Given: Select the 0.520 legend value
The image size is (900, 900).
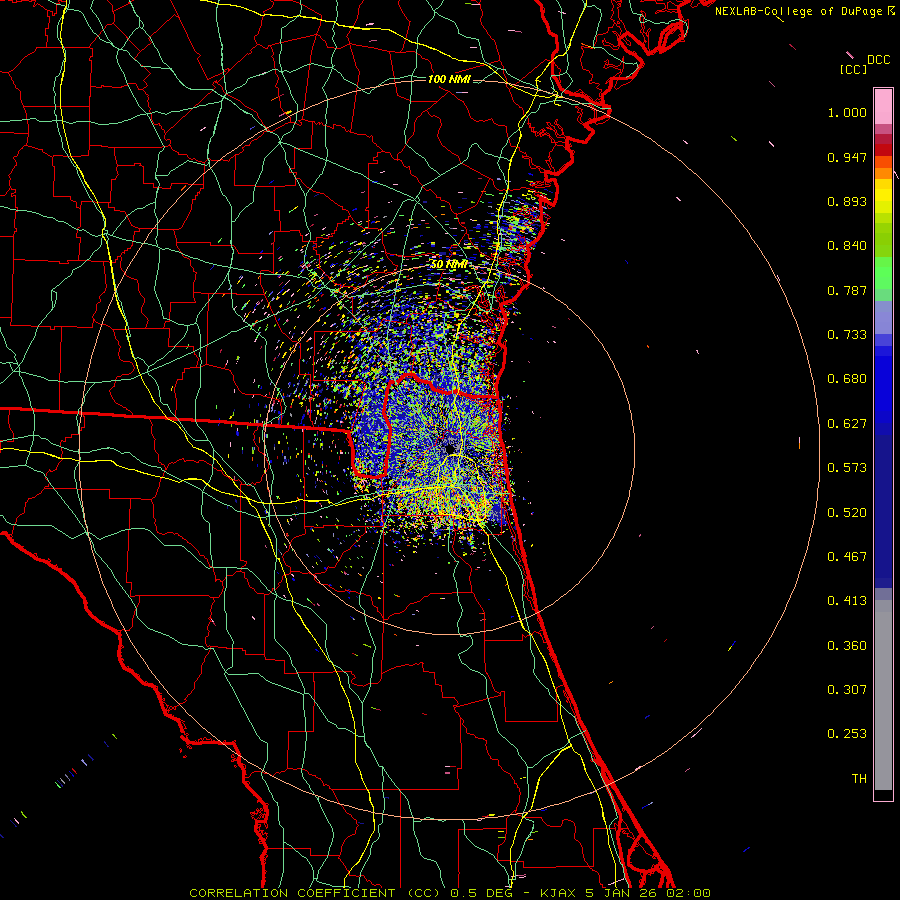Looking at the screenshot, I should pos(847,513).
